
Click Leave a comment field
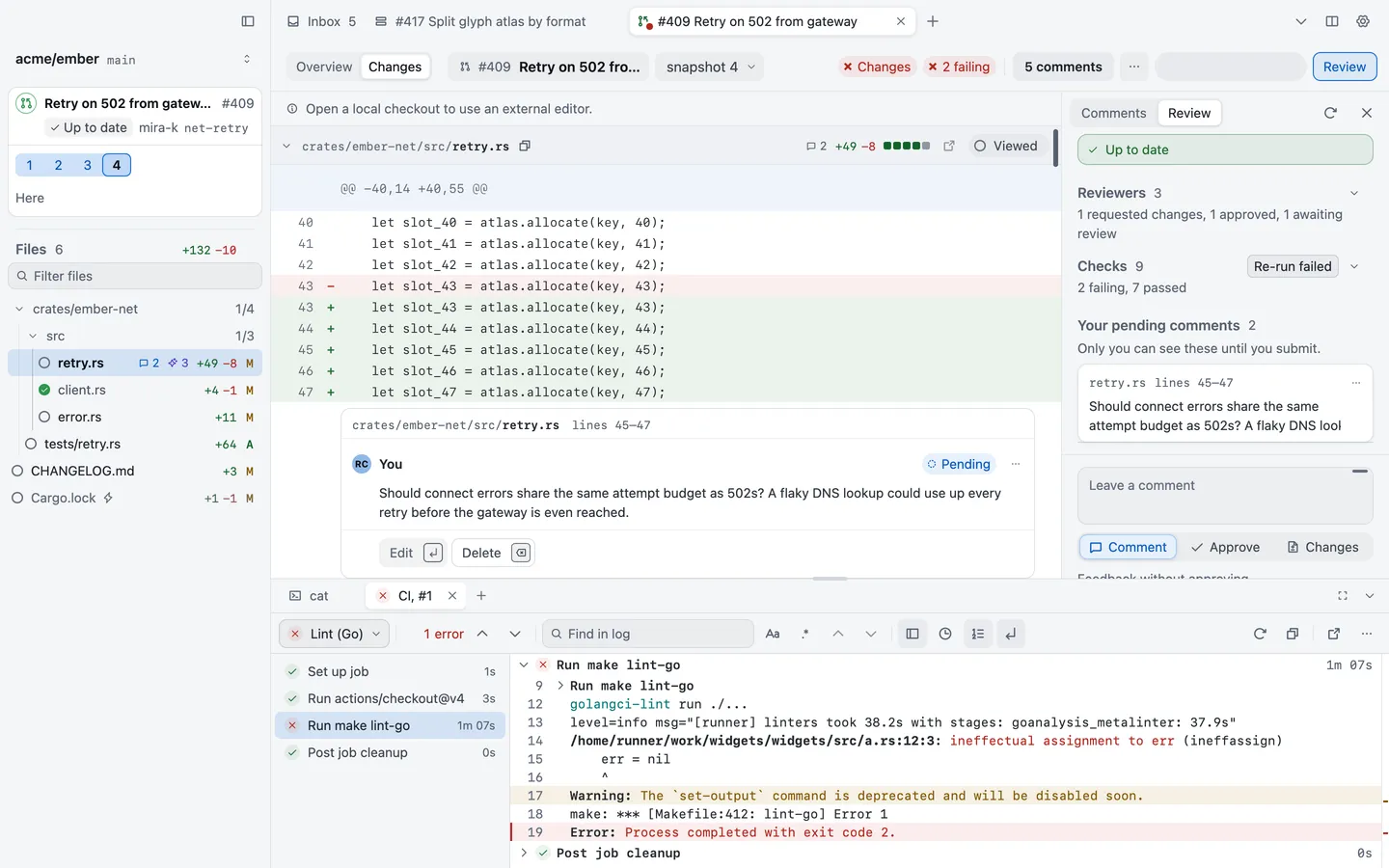pyautogui.click(x=1225, y=496)
